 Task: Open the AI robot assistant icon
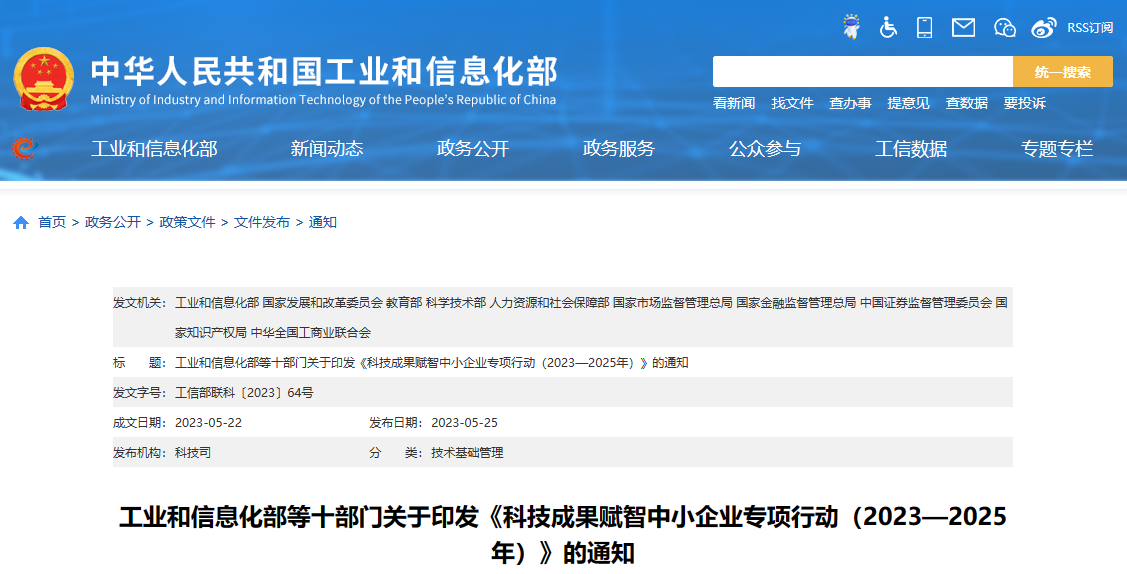coord(851,27)
